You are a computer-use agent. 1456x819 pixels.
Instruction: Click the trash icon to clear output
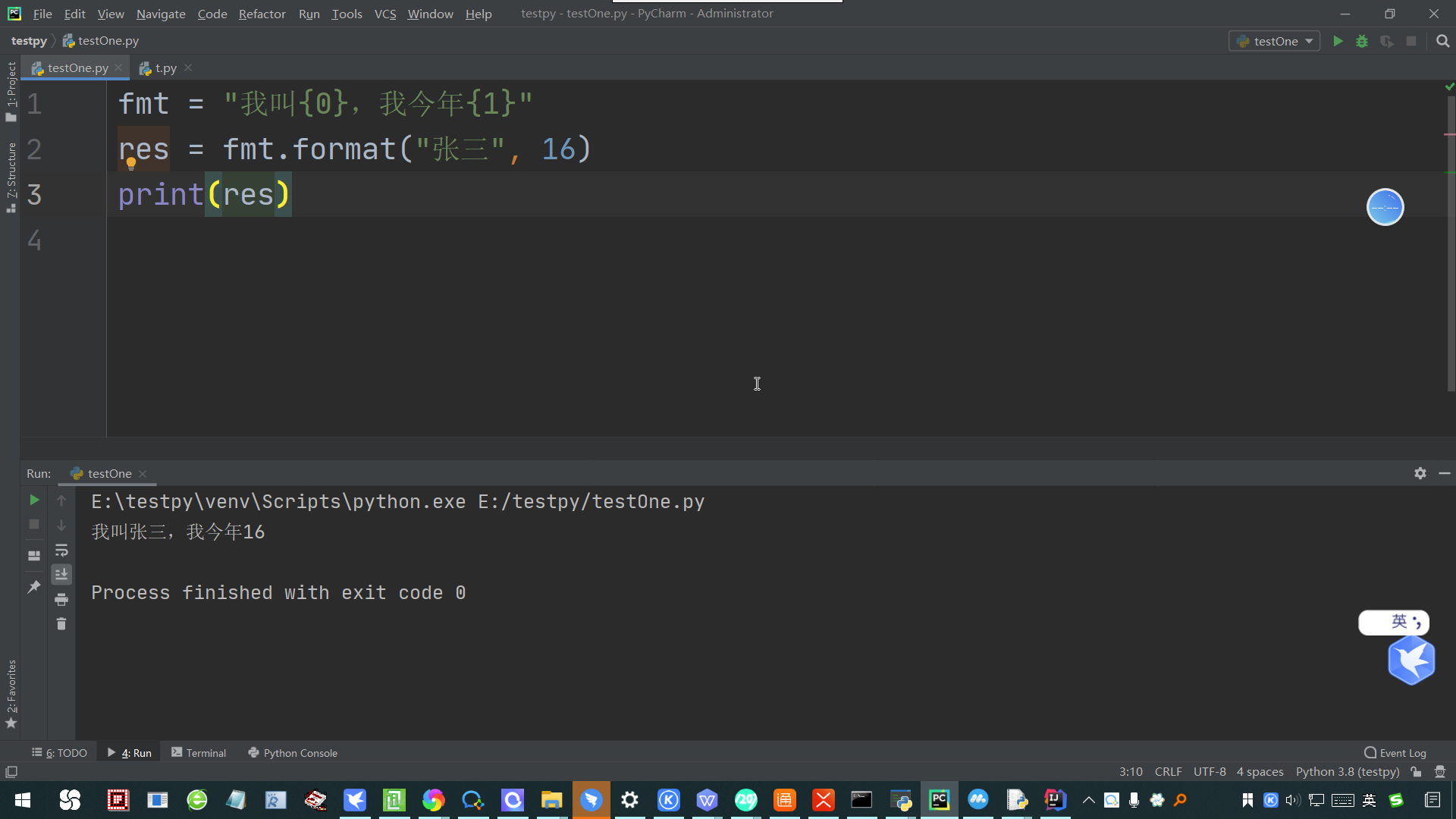[61, 624]
